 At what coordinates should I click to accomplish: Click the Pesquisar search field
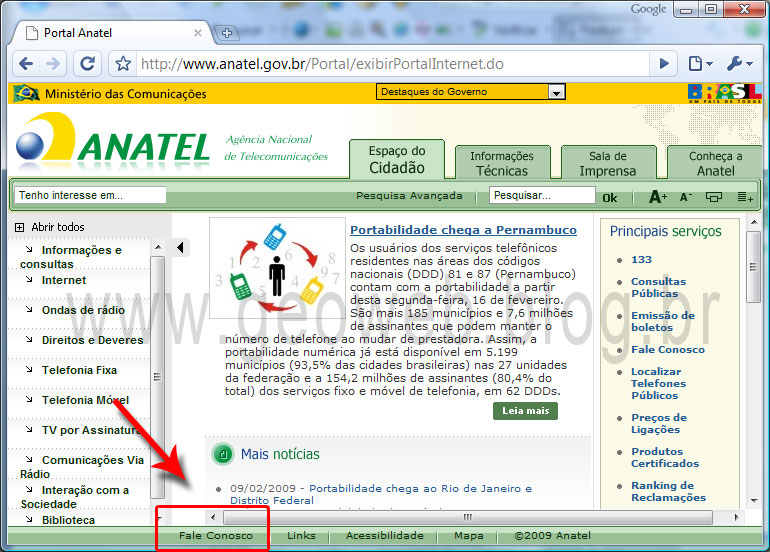coord(542,195)
